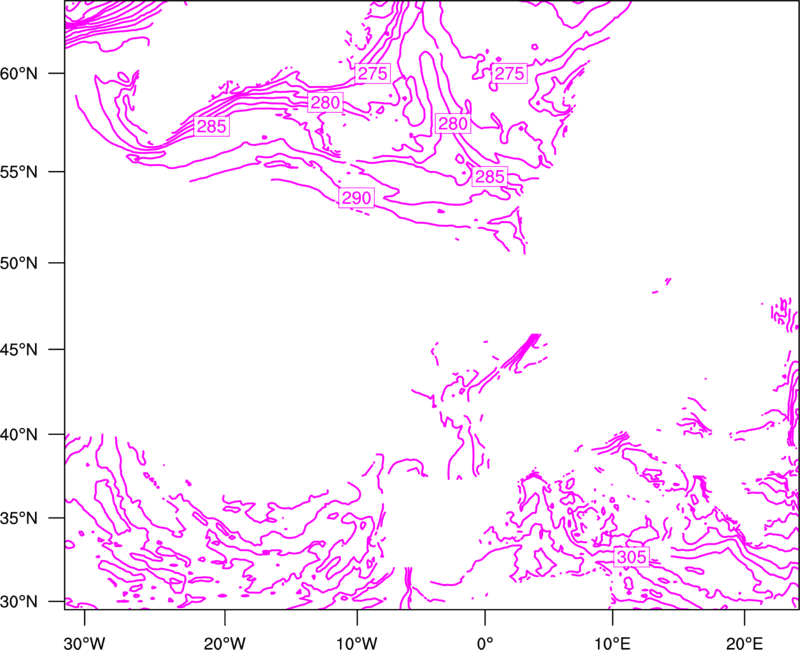Image resolution: width=800 pixels, height=650 pixels.
Task: Click the 40°N latitude axis label
Action: click(x=19, y=434)
